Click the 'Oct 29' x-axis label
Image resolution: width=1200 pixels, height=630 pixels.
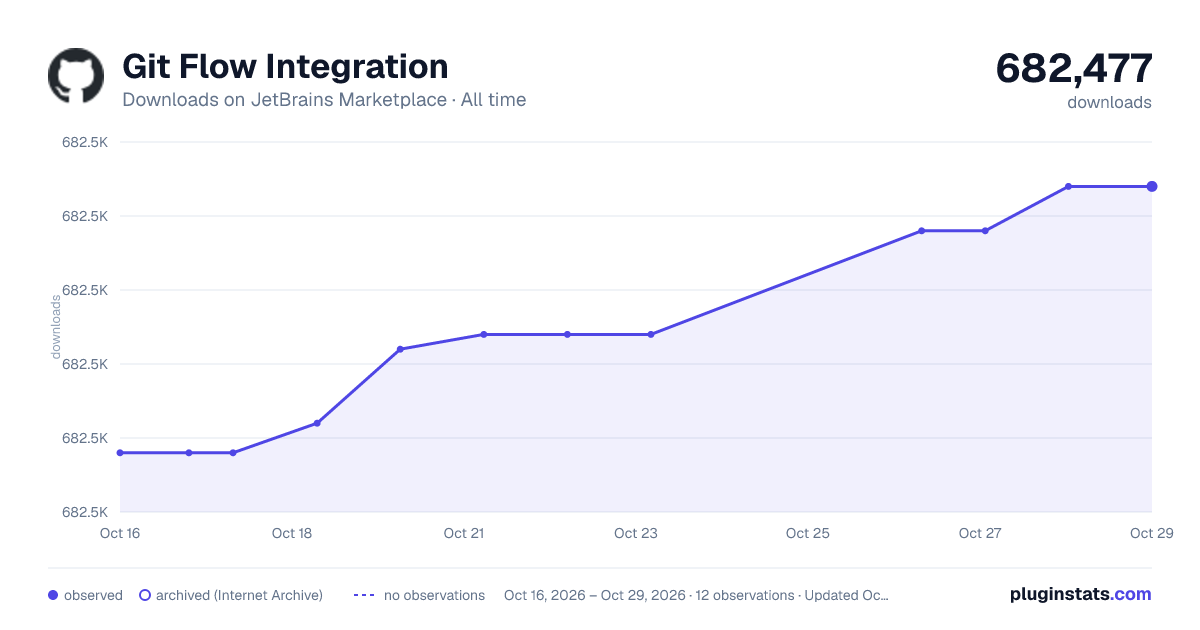[x=1150, y=533]
